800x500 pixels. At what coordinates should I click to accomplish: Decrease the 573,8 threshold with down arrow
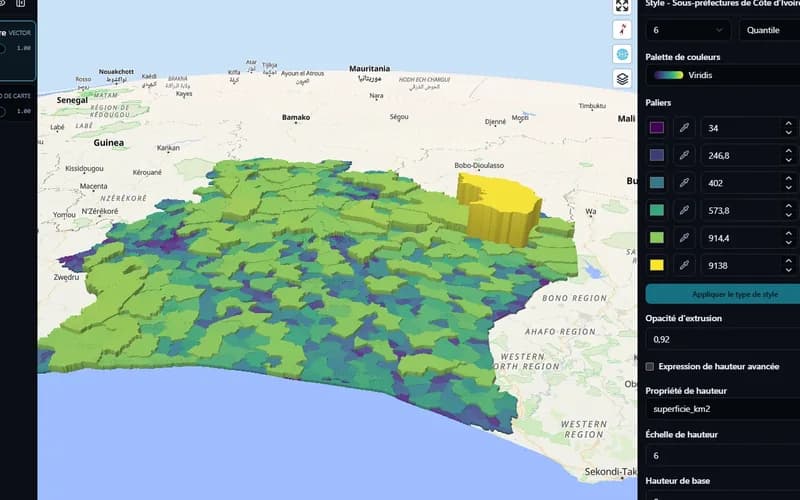coord(789,215)
